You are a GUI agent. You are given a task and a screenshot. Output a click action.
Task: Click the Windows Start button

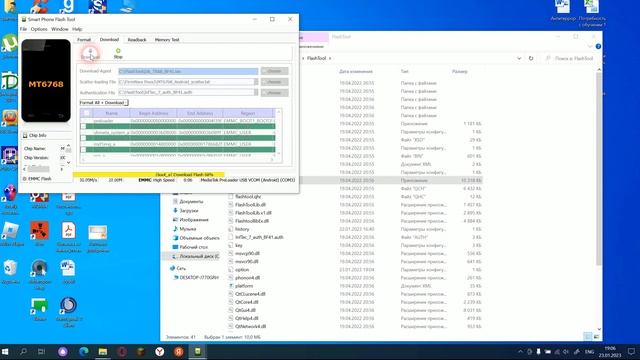click(5, 351)
